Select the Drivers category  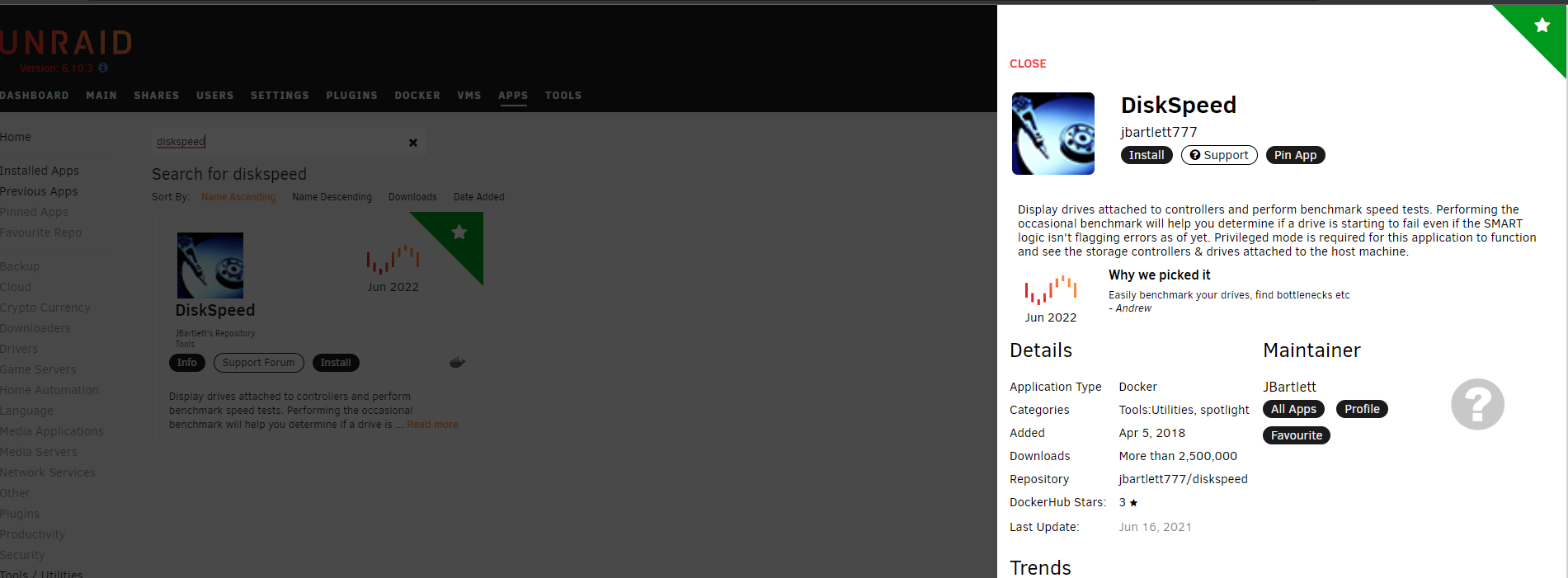point(19,349)
